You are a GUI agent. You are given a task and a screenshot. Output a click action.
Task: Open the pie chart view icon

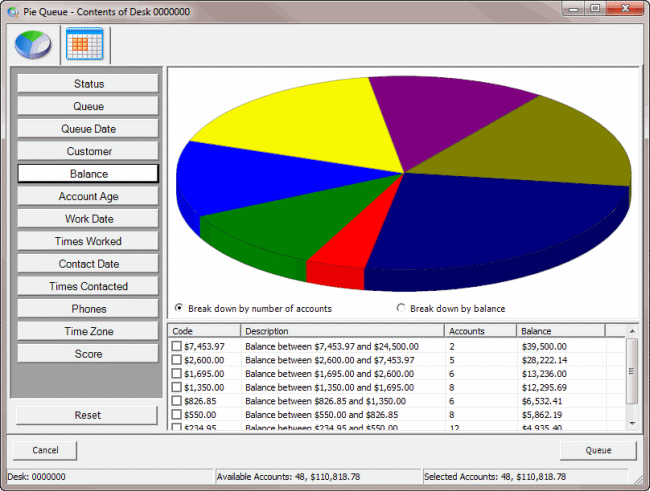tap(33, 44)
